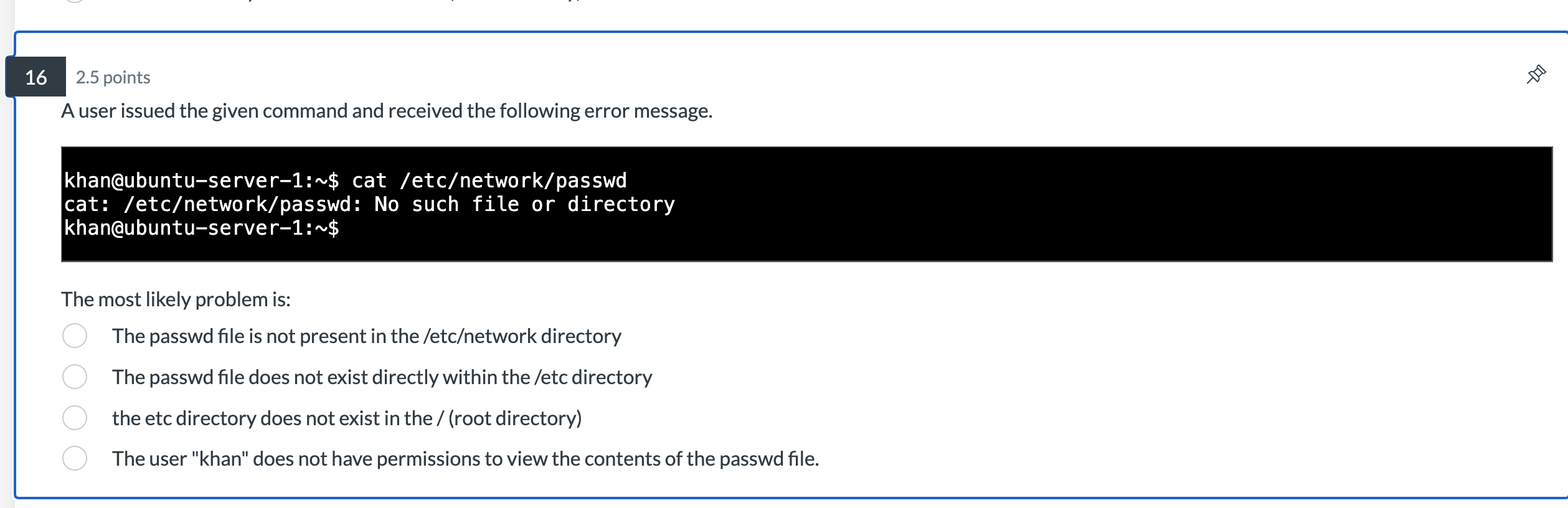
Task: Click the question prompt text
Action: click(386, 112)
